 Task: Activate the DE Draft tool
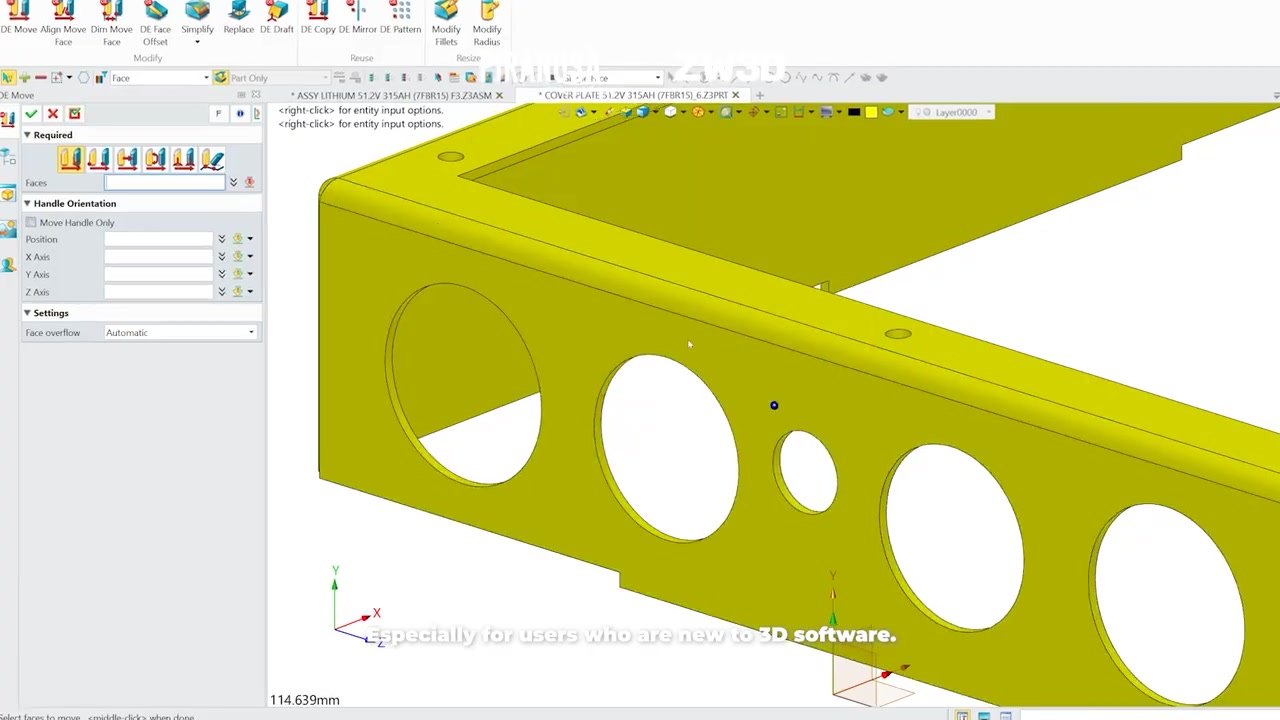click(277, 18)
